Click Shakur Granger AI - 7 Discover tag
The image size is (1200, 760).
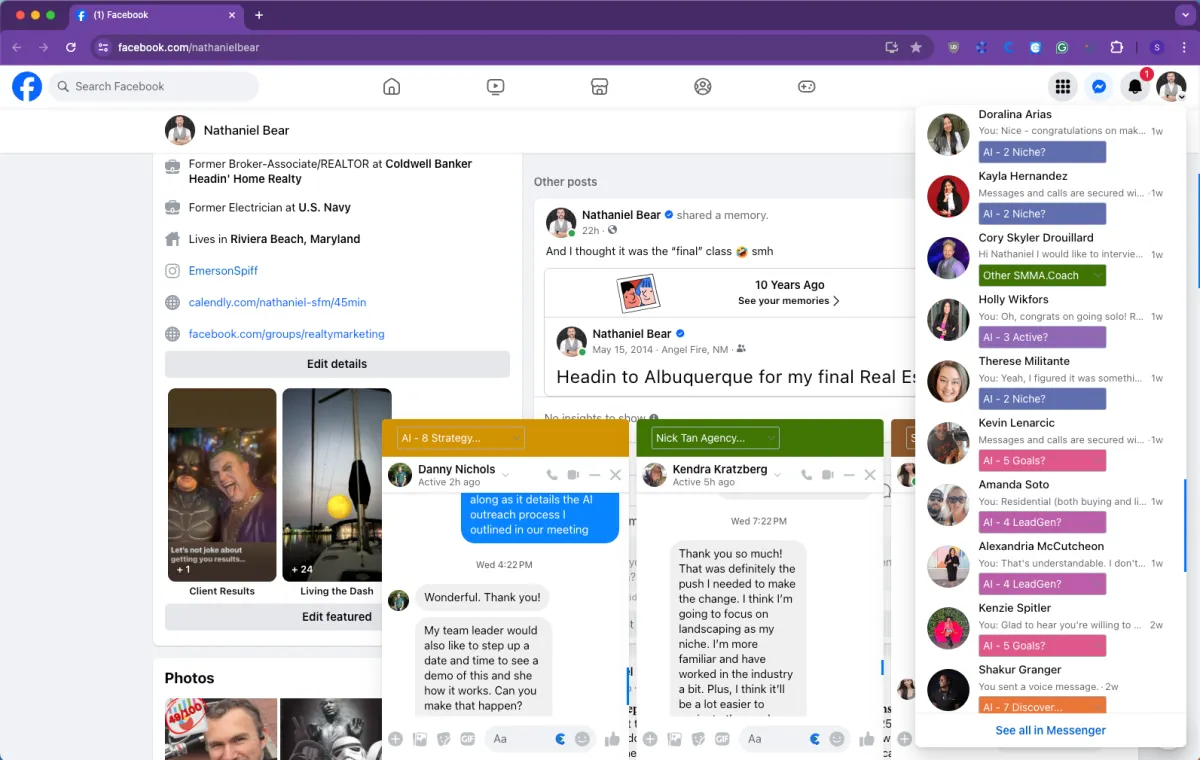(1042, 706)
